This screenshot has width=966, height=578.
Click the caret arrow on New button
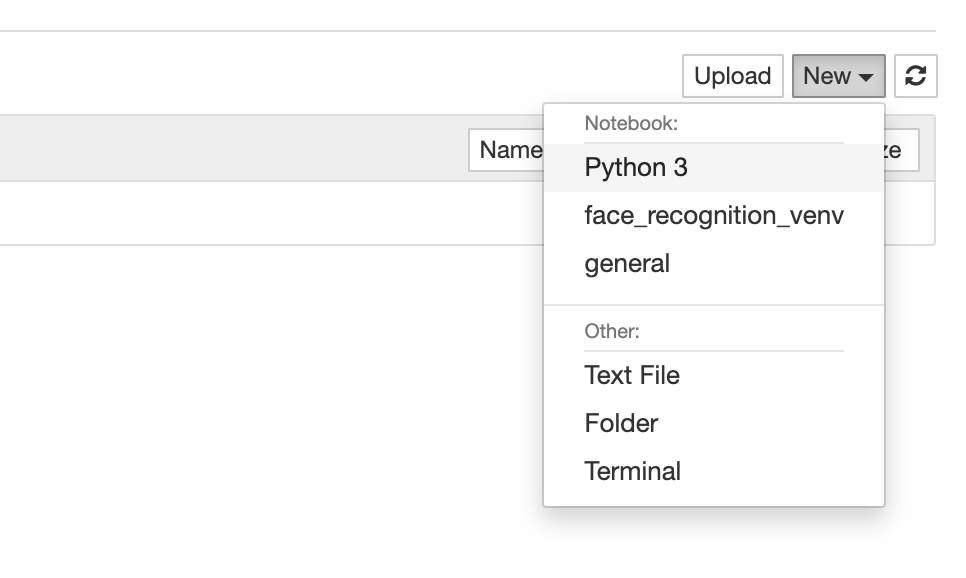[x=866, y=77]
